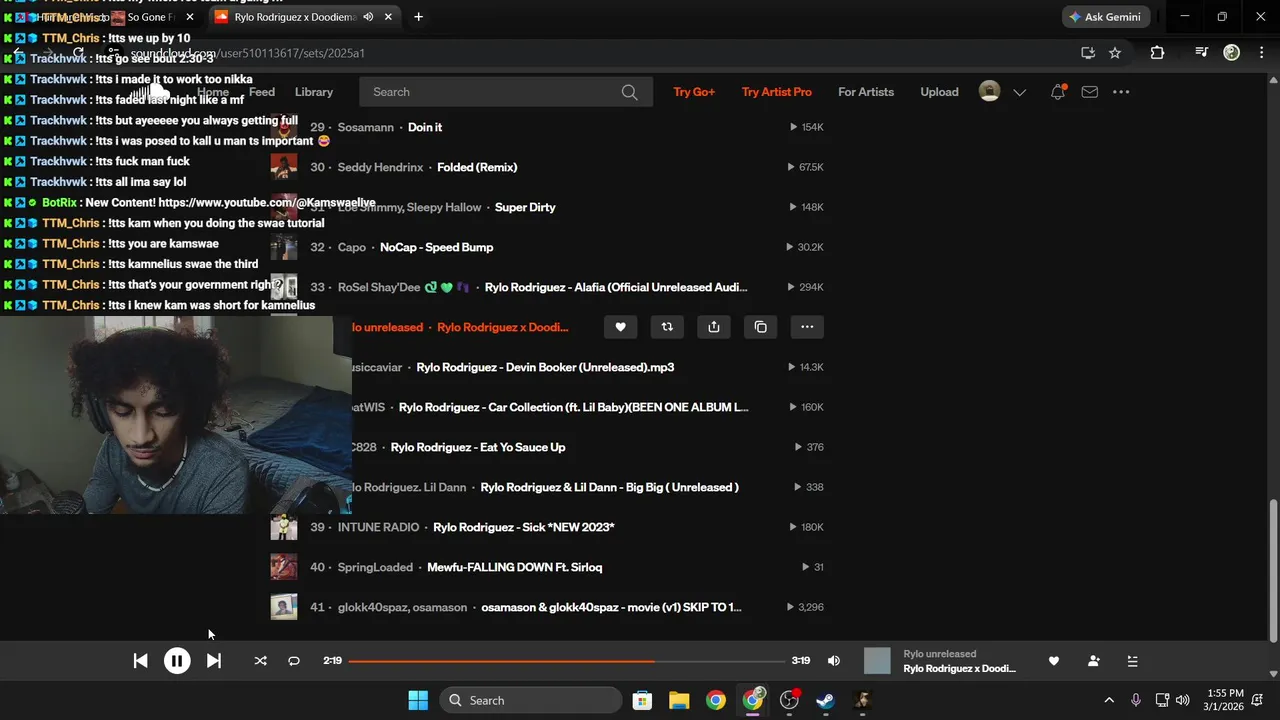Image resolution: width=1280 pixels, height=720 pixels.
Task: Play Rylo Rodriguez - Alafia track
Action: (x=616, y=287)
